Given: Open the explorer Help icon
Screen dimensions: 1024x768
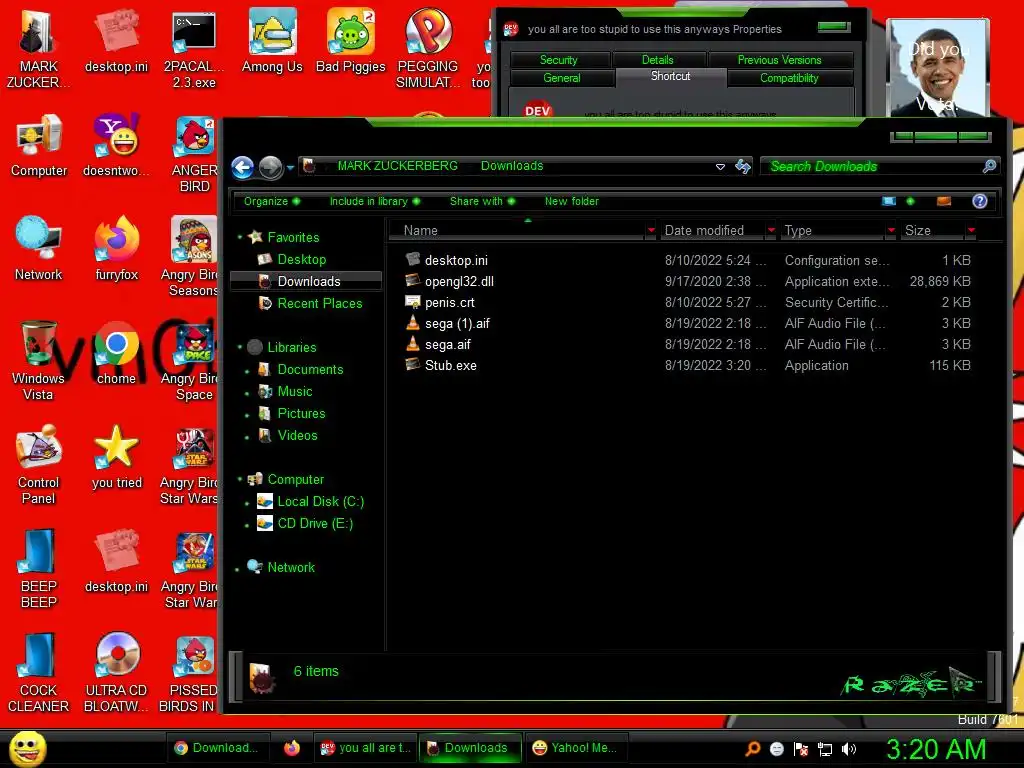Looking at the screenshot, I should pyautogui.click(x=979, y=201).
